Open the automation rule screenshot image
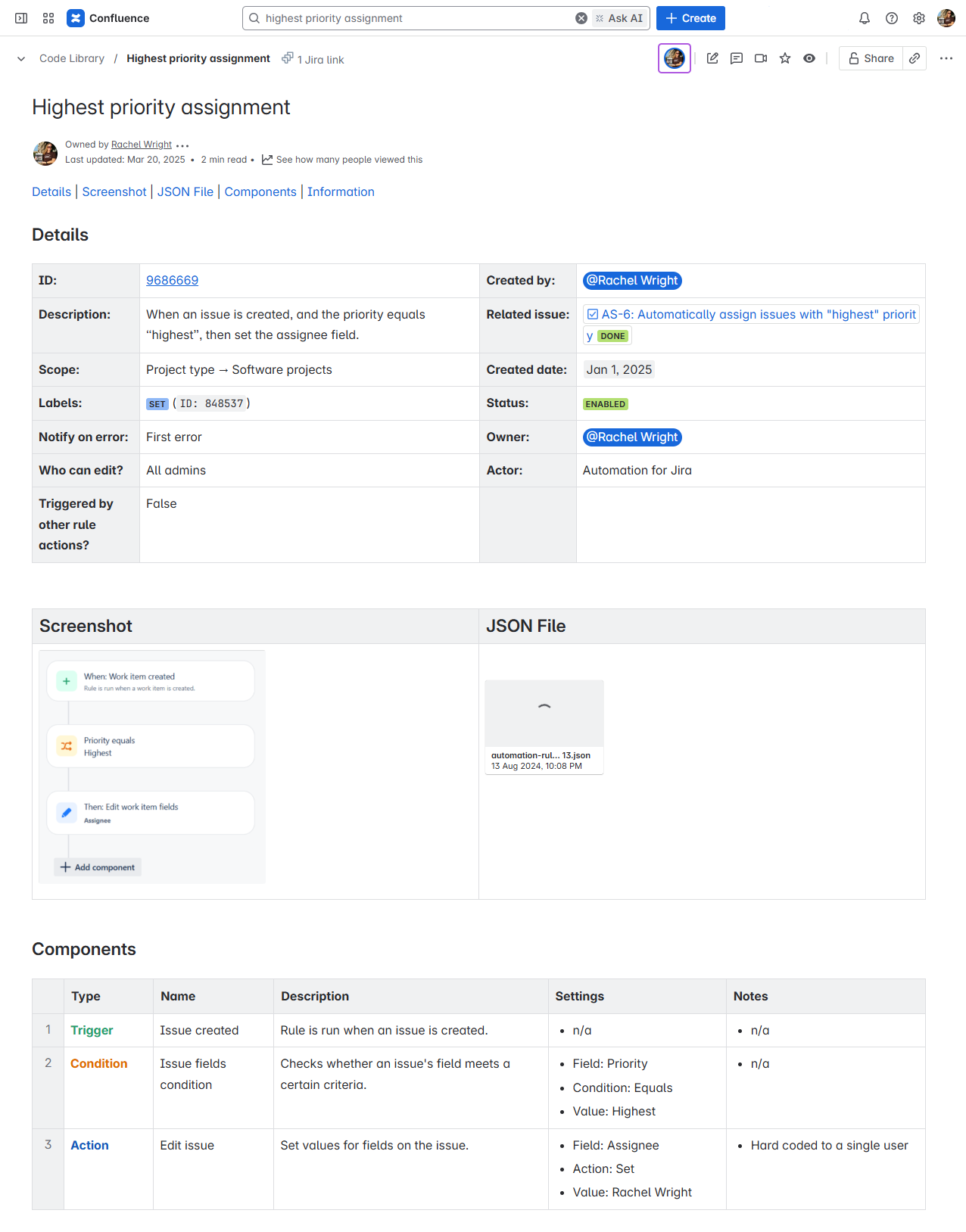Viewport: 966px width, 1232px height. (152, 767)
